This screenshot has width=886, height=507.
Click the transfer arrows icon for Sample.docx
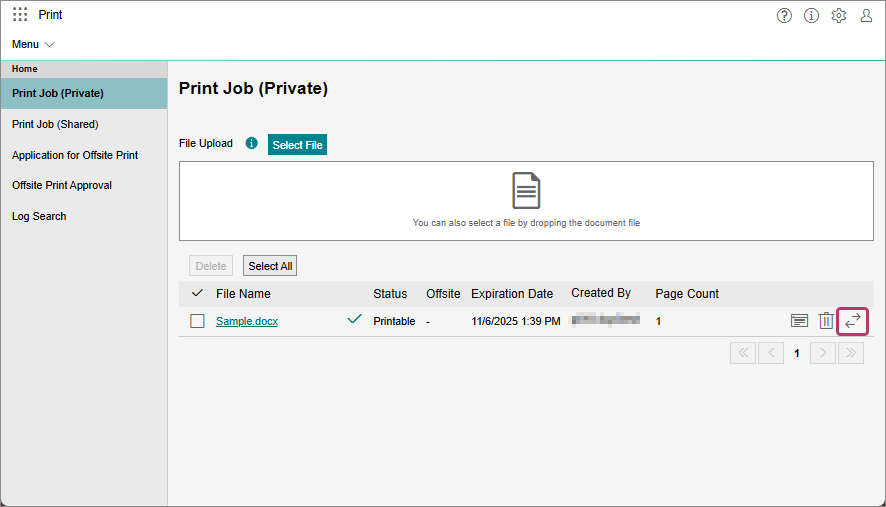(x=853, y=321)
